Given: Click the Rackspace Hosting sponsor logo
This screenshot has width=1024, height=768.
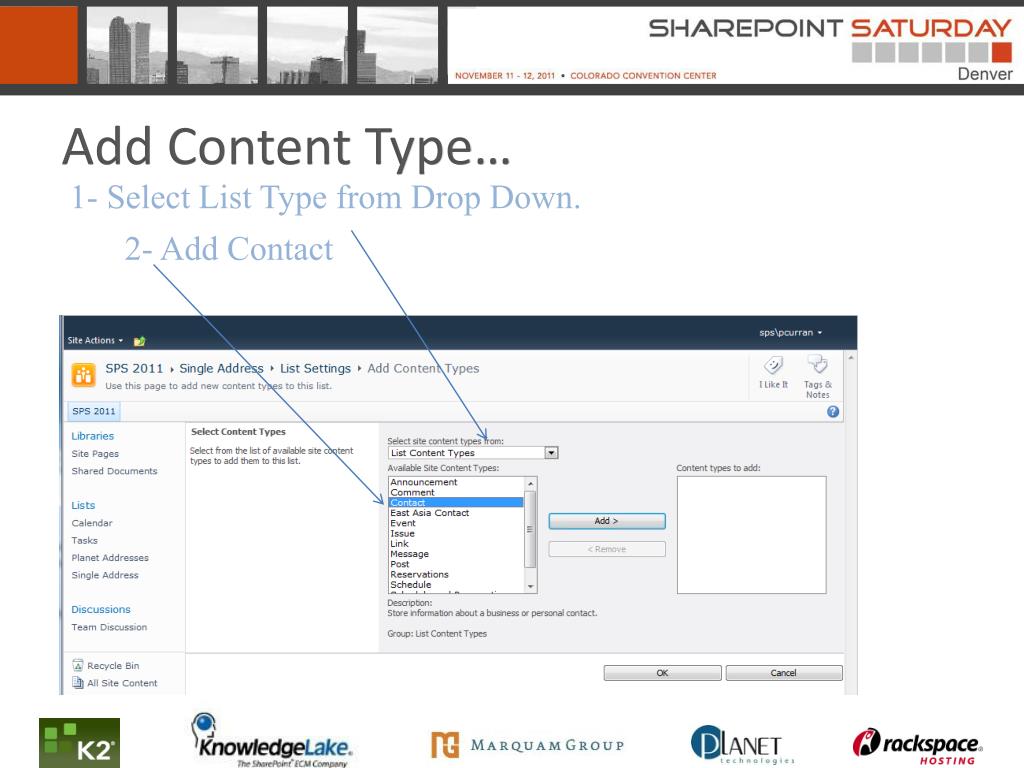Looking at the screenshot, I should (x=917, y=745).
